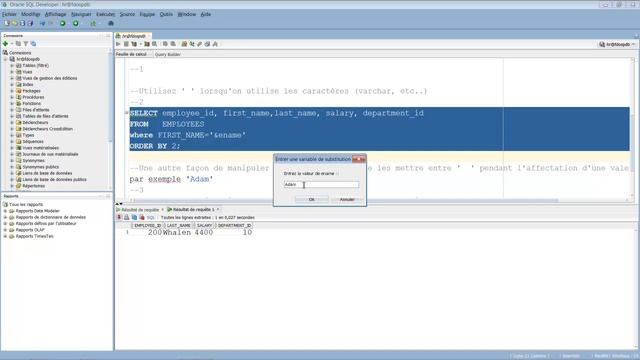The height and width of the screenshot is (360, 640).
Task: Click the Undo toolbar icon
Action: click(x=42, y=24)
